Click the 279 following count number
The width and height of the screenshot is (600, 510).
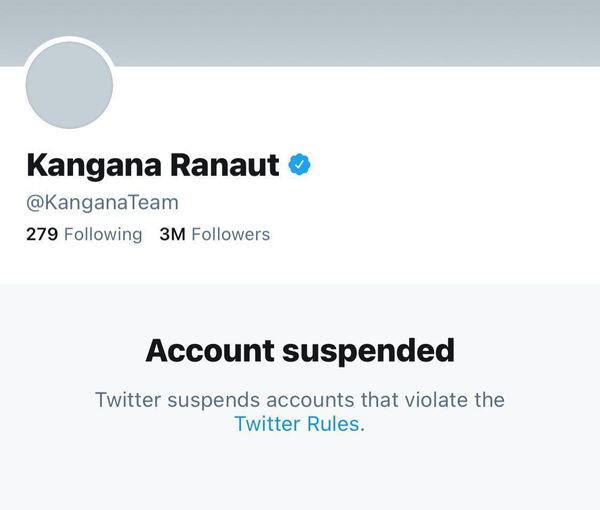[41, 234]
